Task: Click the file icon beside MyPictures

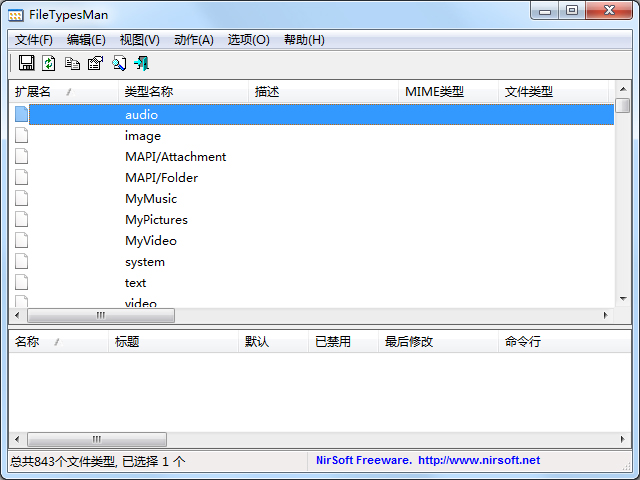Action: (x=22, y=219)
